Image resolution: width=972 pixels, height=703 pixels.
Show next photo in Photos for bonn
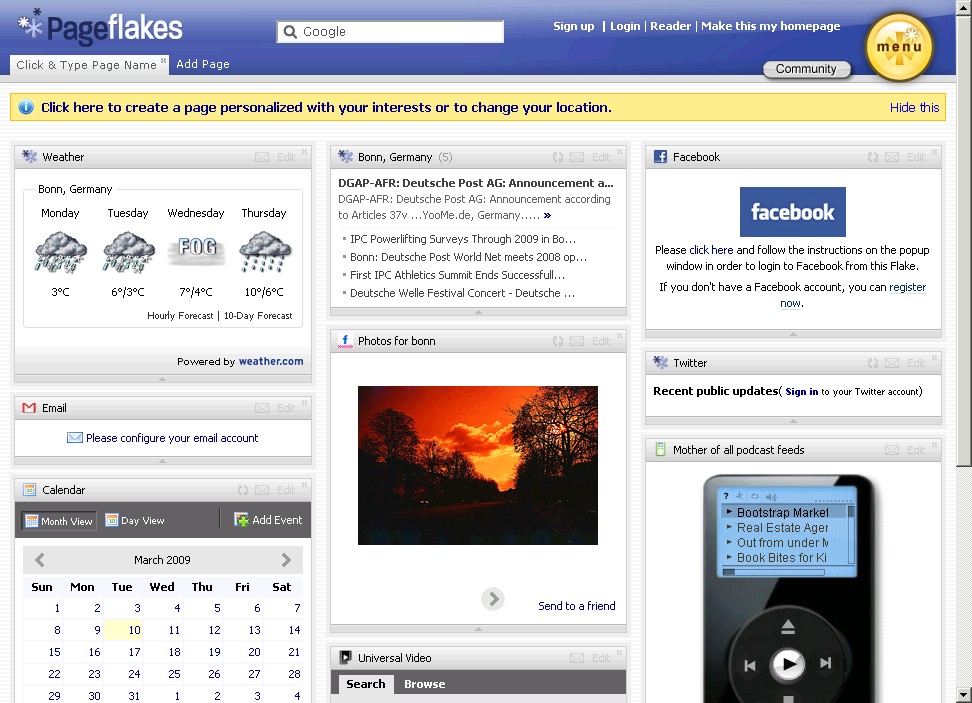click(x=493, y=599)
